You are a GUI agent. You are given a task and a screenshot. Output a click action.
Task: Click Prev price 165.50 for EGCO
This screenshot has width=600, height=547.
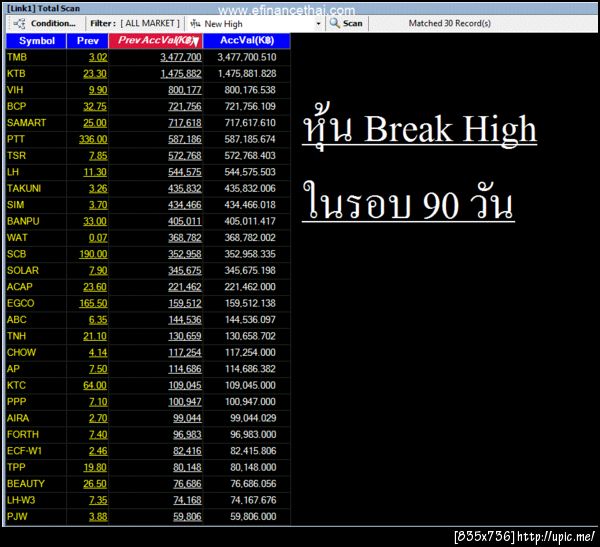pos(93,304)
